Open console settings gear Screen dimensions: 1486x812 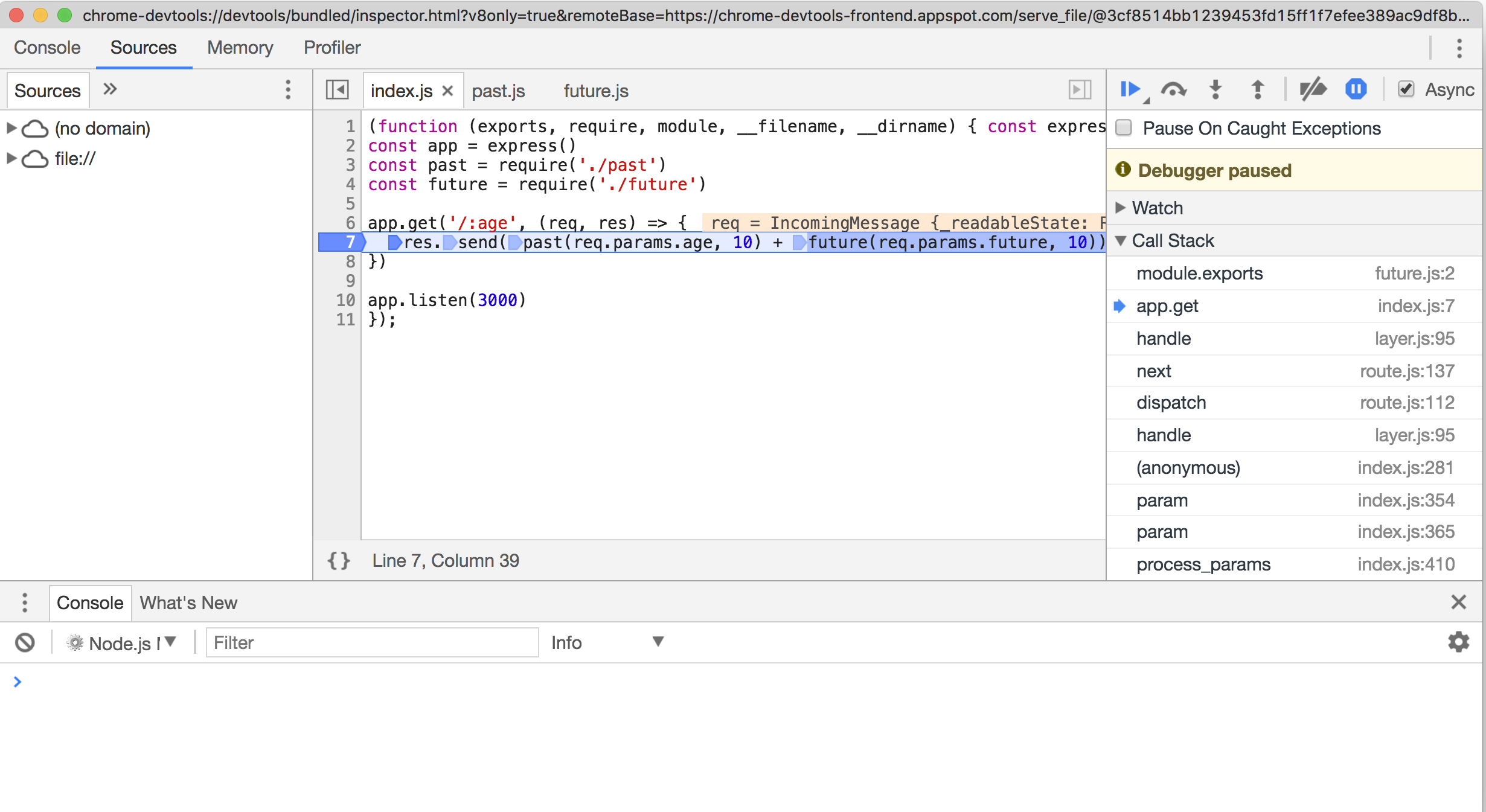coord(1458,642)
